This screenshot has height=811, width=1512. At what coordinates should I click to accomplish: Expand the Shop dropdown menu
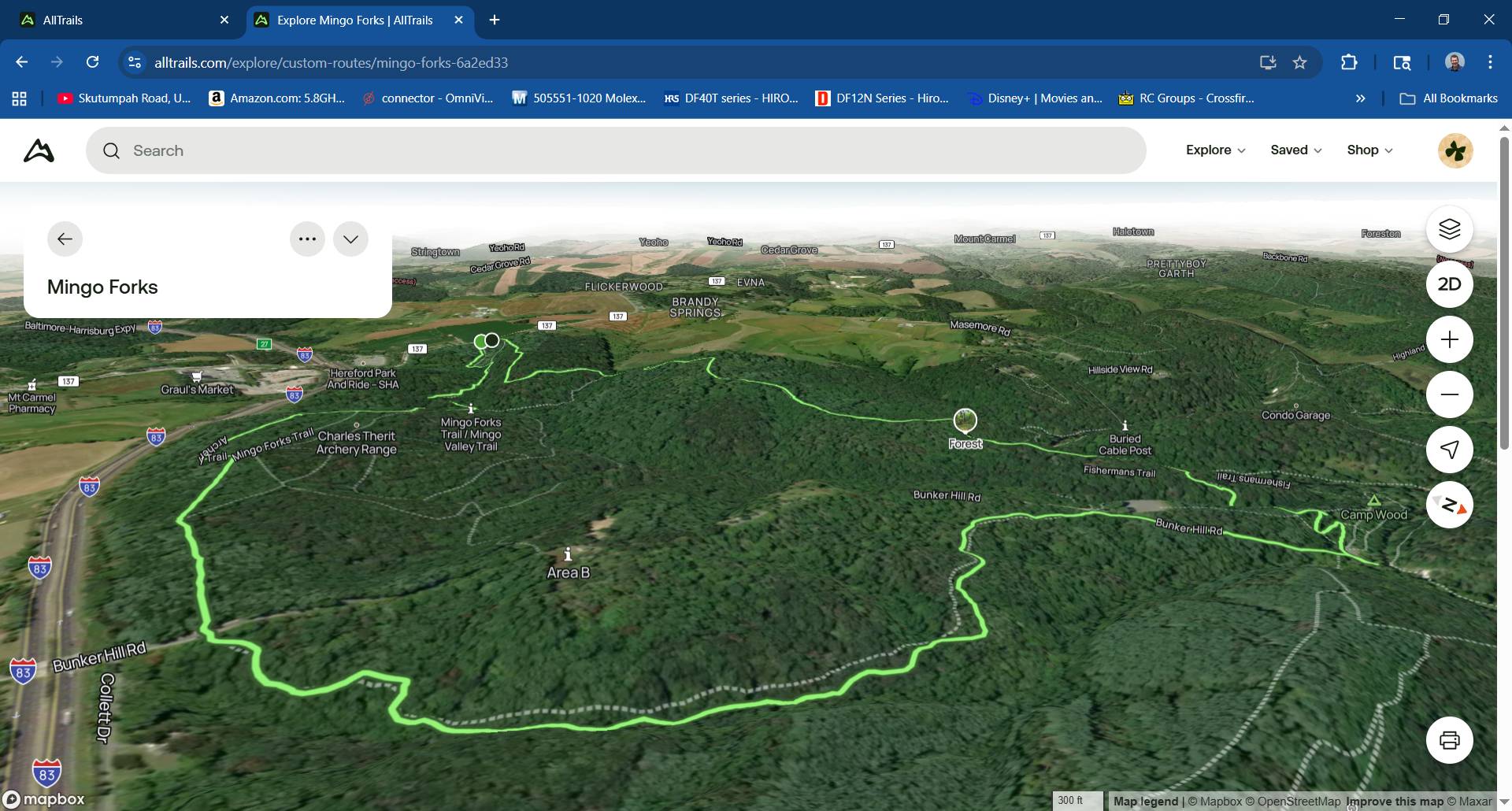click(x=1369, y=150)
